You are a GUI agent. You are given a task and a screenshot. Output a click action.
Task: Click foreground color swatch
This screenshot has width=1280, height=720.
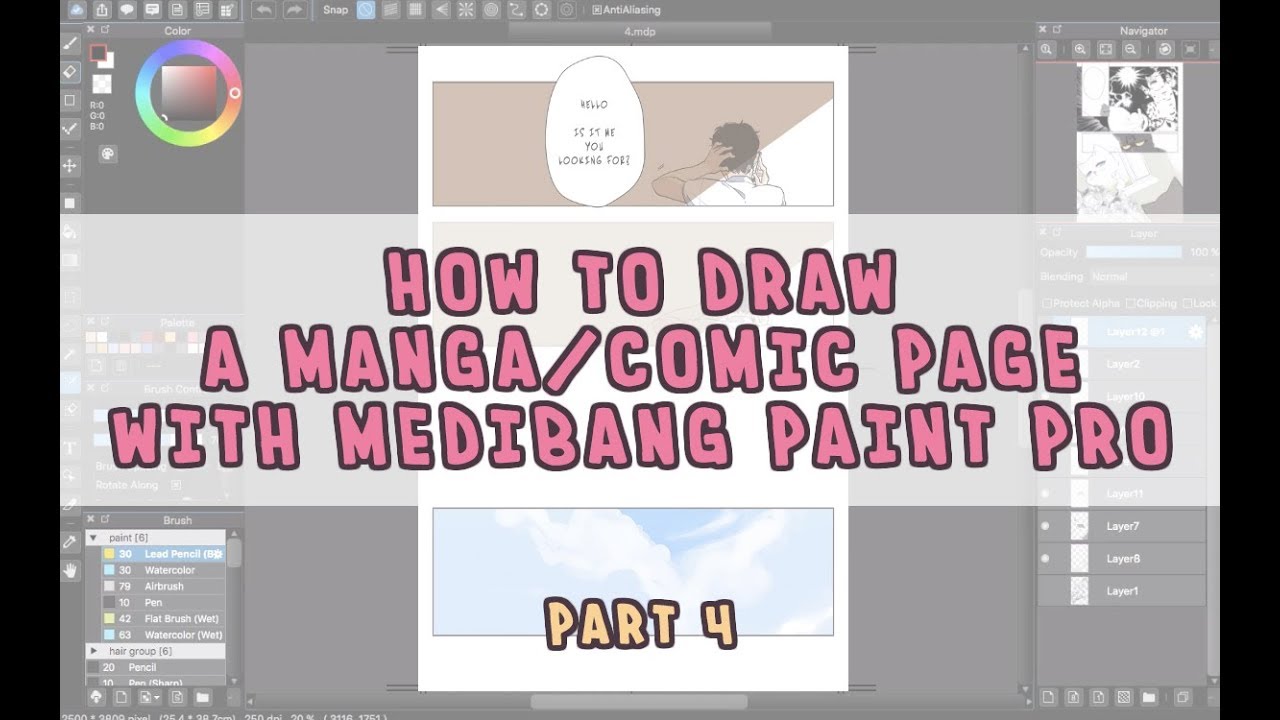pyautogui.click(x=98, y=54)
